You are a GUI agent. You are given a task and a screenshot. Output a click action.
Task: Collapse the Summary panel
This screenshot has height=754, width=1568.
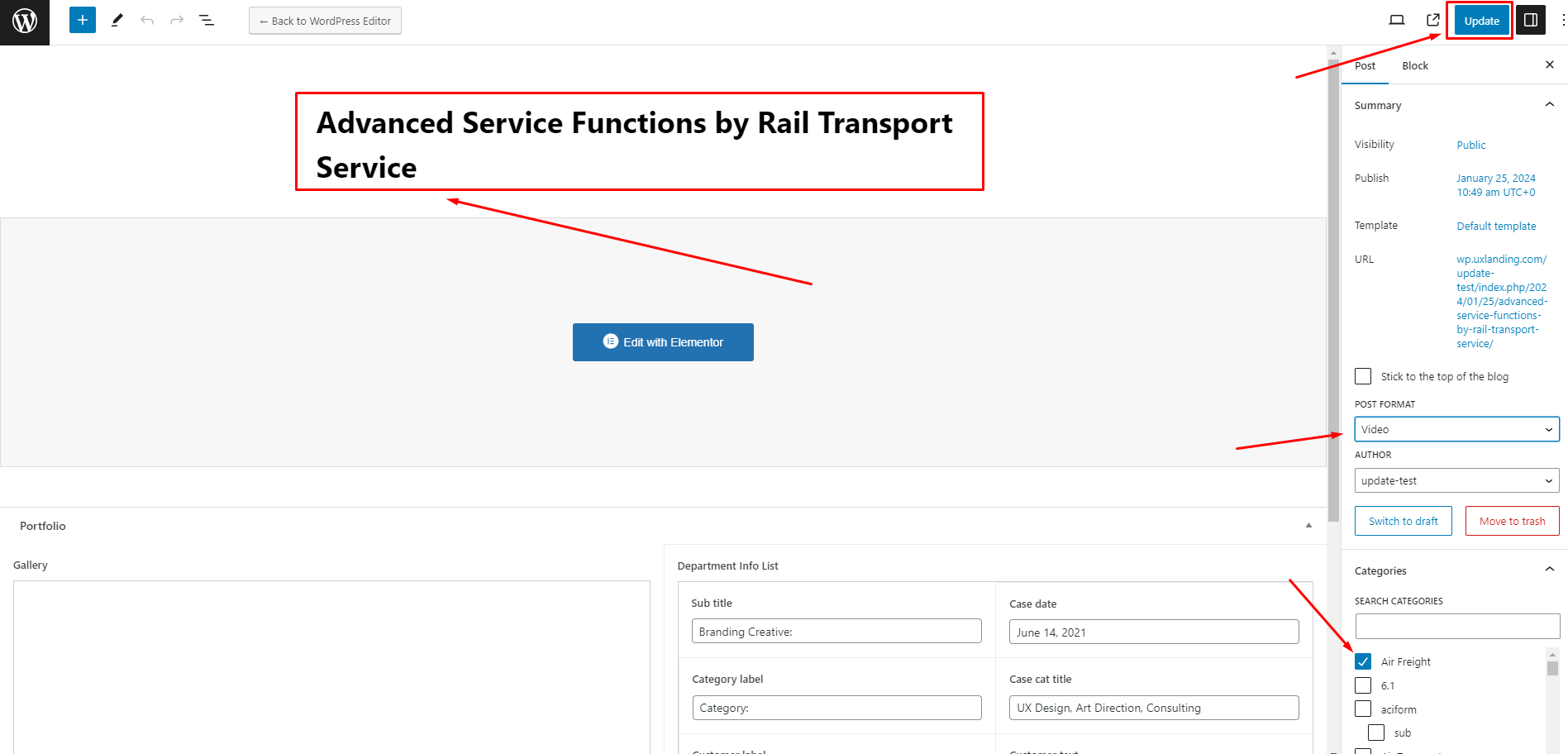coord(1549,105)
